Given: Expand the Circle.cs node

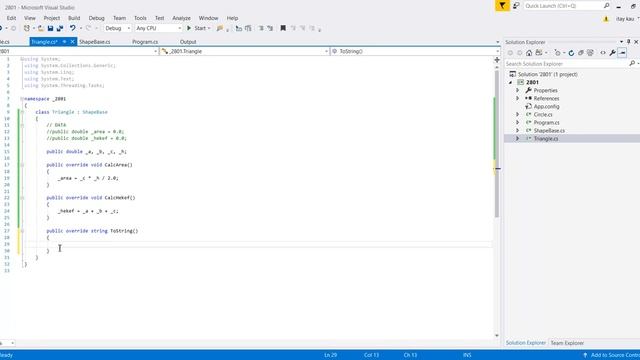Looking at the screenshot, I should [518, 114].
